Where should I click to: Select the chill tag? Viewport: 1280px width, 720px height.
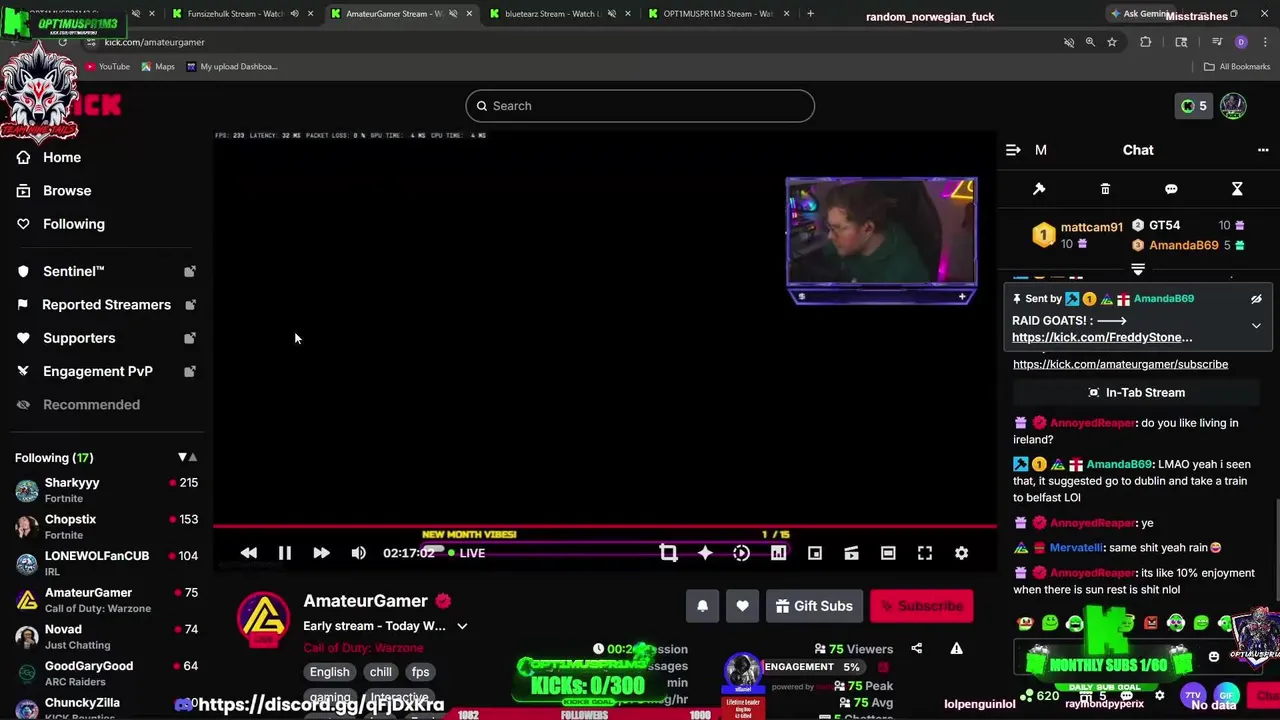click(x=381, y=672)
